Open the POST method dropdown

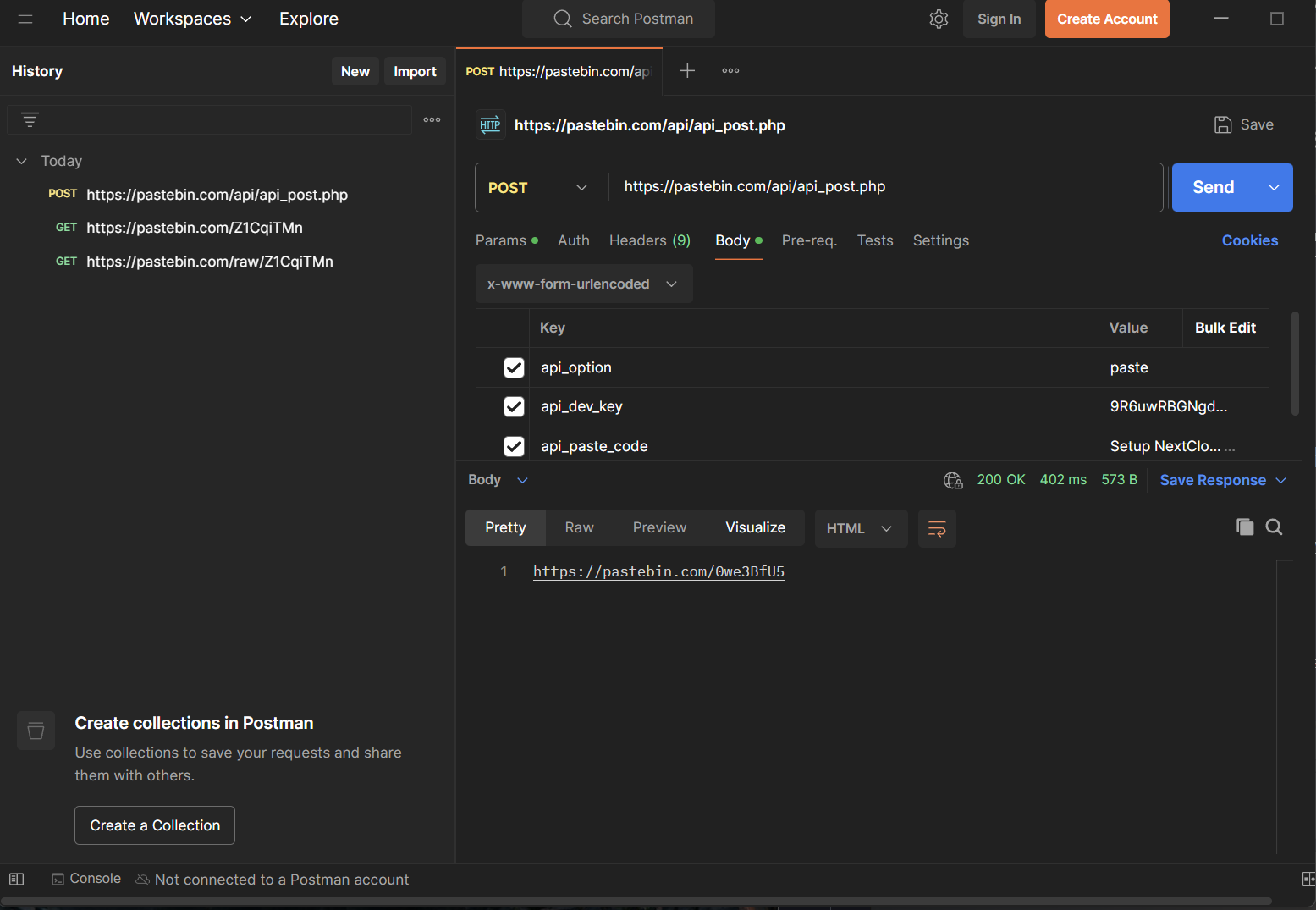click(x=538, y=188)
